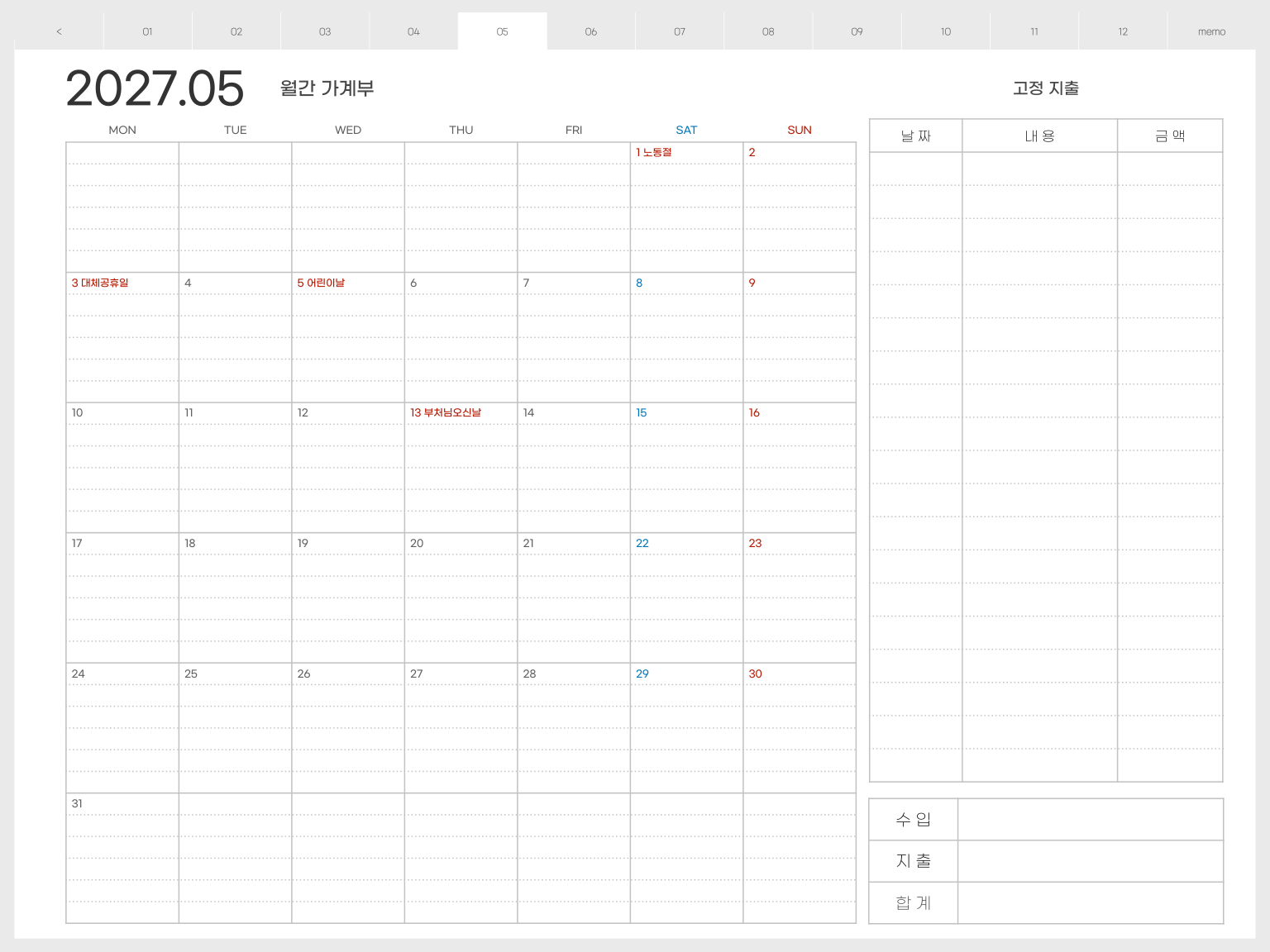
Task: Click Saturday date 29
Action: (x=686, y=728)
